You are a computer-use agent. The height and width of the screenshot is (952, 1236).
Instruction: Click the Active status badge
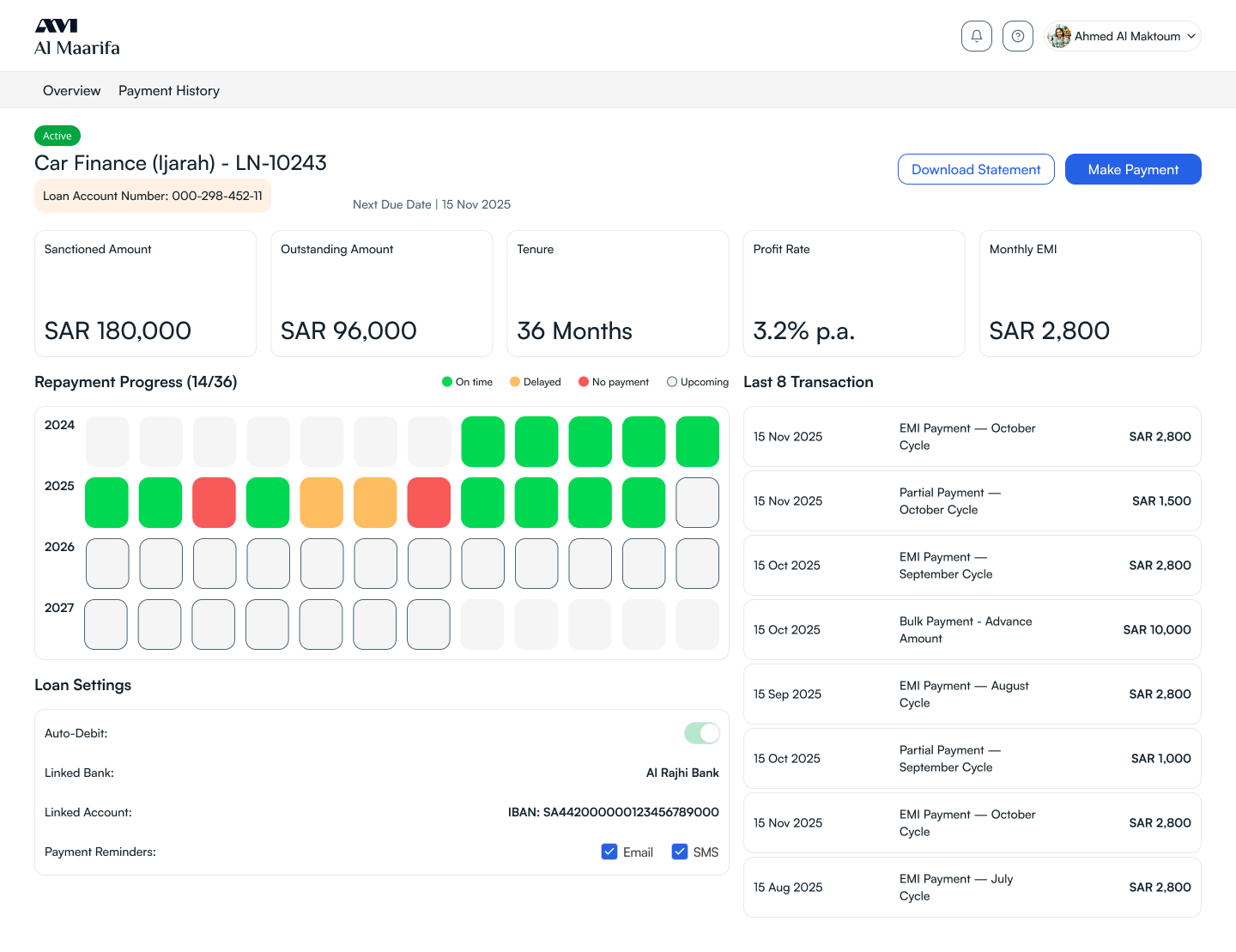coord(58,136)
